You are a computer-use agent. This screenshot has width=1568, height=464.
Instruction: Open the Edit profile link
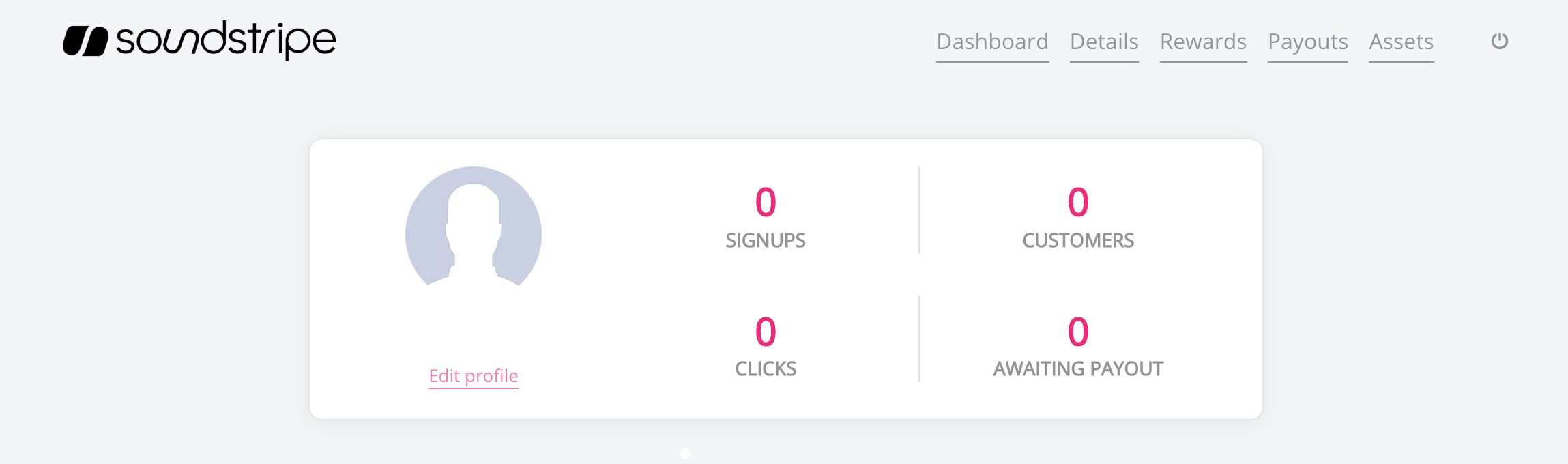pyautogui.click(x=474, y=376)
